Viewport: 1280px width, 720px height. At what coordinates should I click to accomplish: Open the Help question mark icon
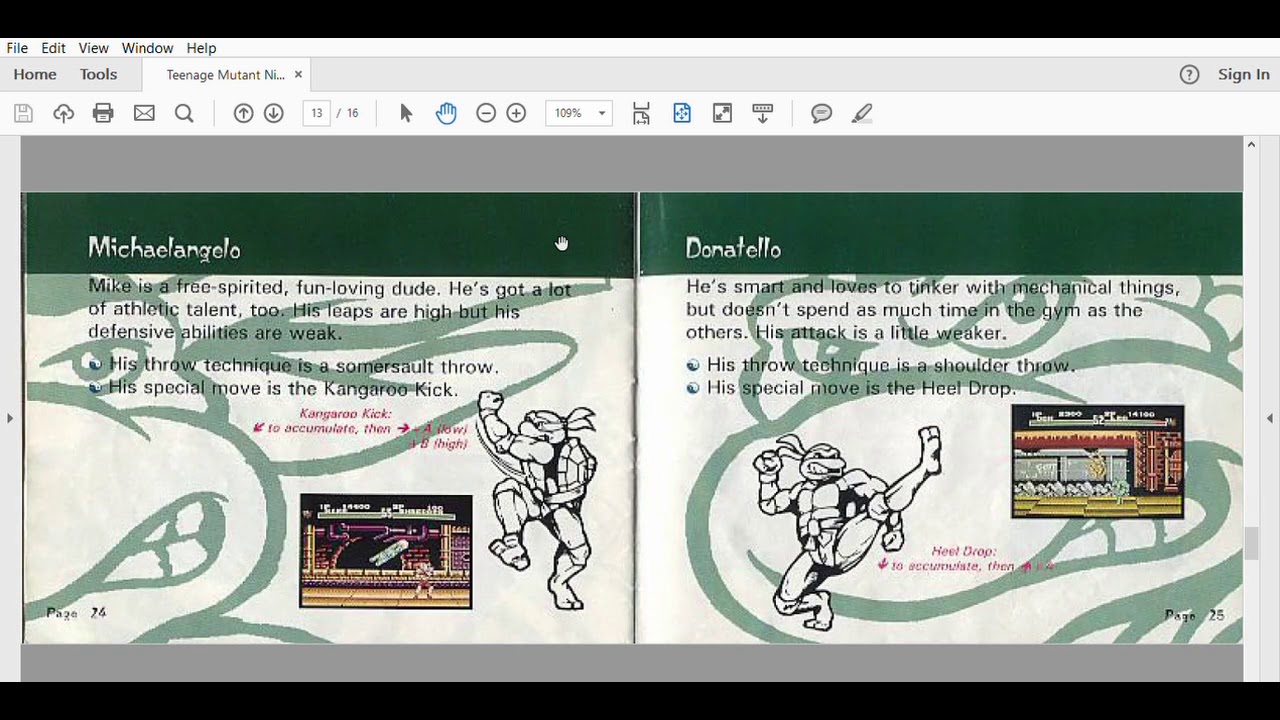[x=1189, y=74]
